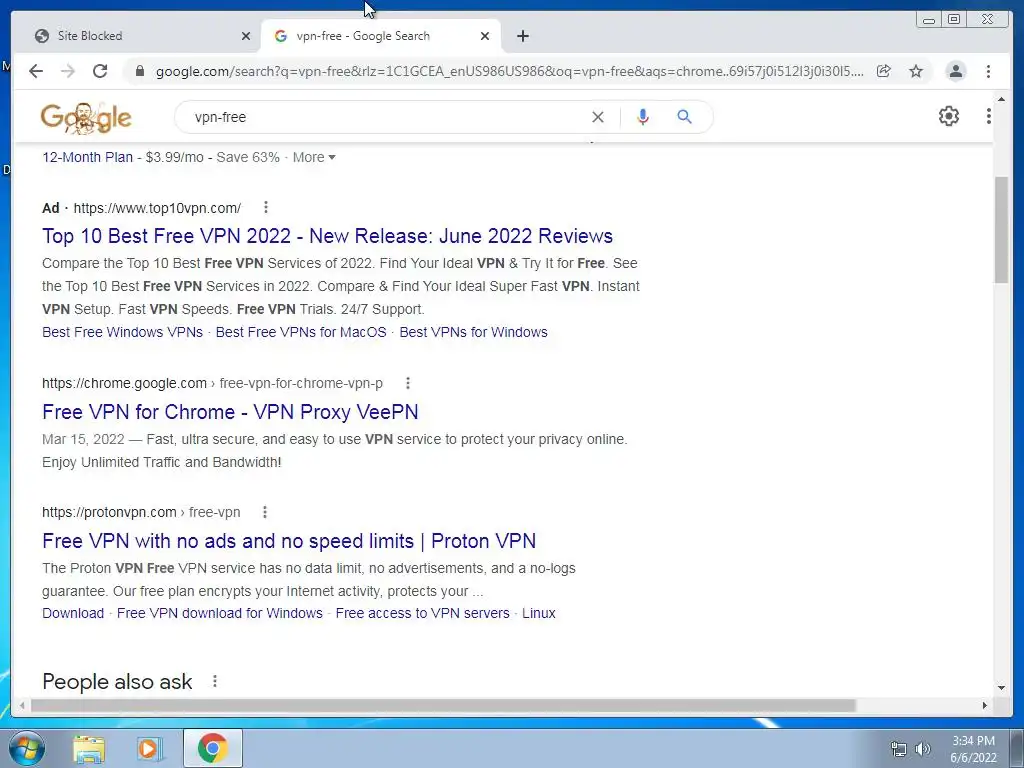Start a voice search with the microphone
1024x768 pixels.
tap(643, 117)
